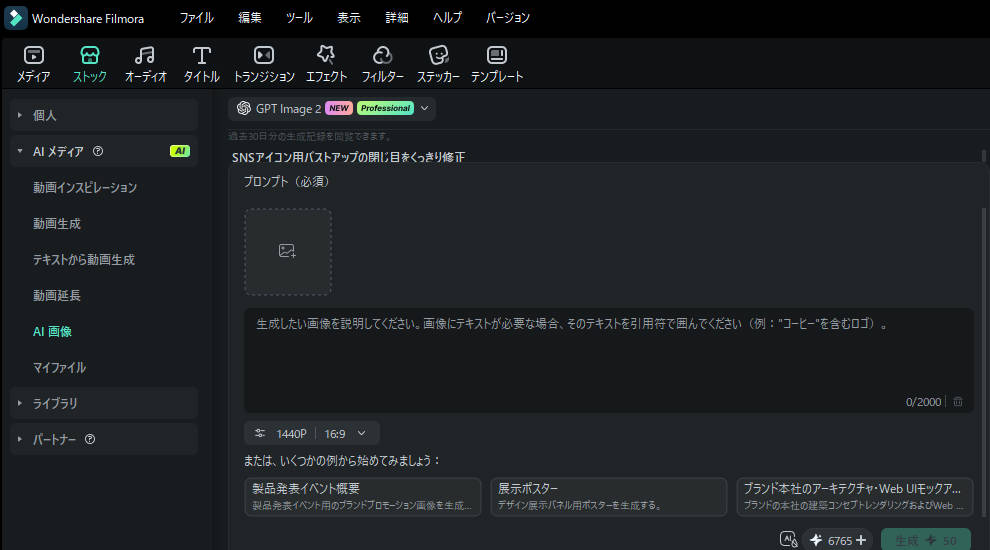Click the plus icon to add credits
The height and width of the screenshot is (550, 990).
pos(861,540)
